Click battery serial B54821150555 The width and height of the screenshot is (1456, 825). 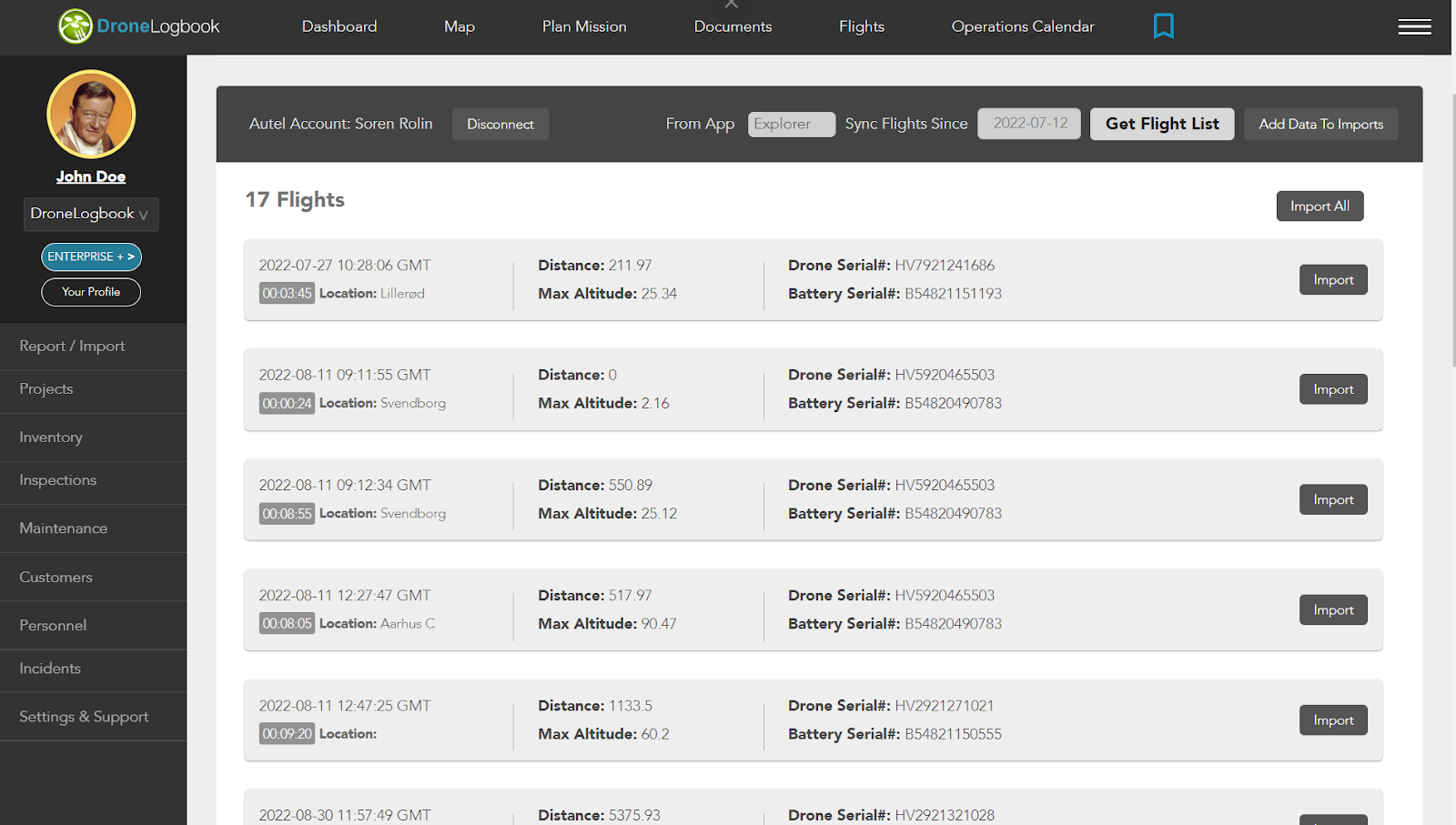953,734
